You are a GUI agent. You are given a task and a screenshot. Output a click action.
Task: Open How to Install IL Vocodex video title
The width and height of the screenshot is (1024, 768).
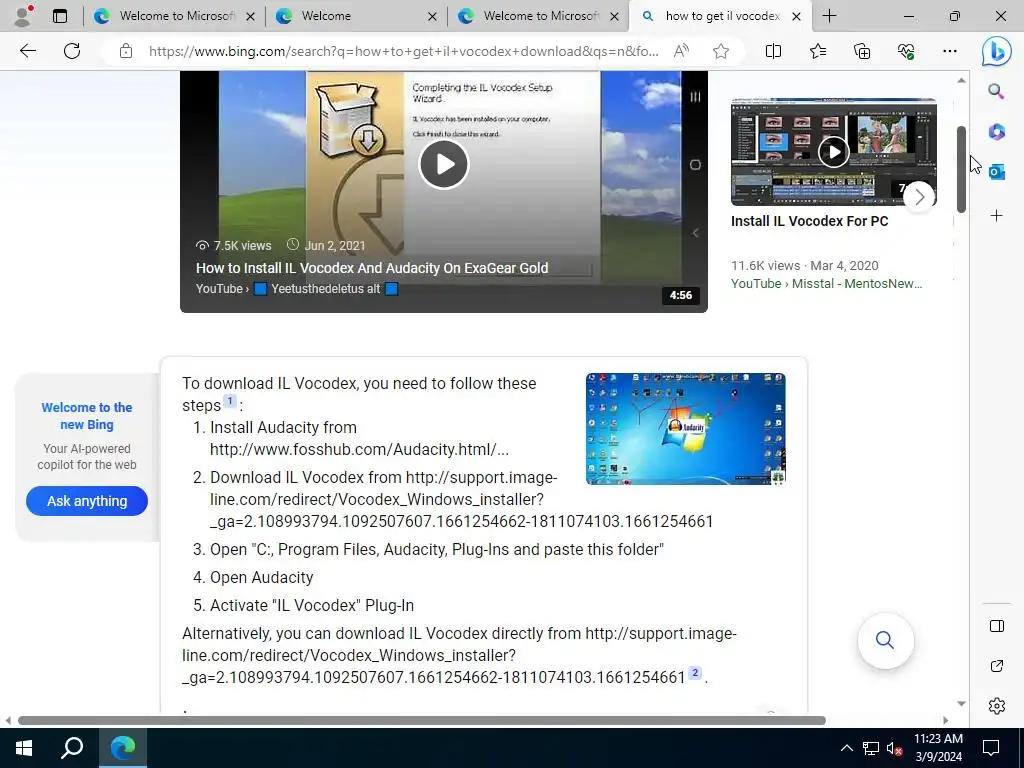coord(372,268)
